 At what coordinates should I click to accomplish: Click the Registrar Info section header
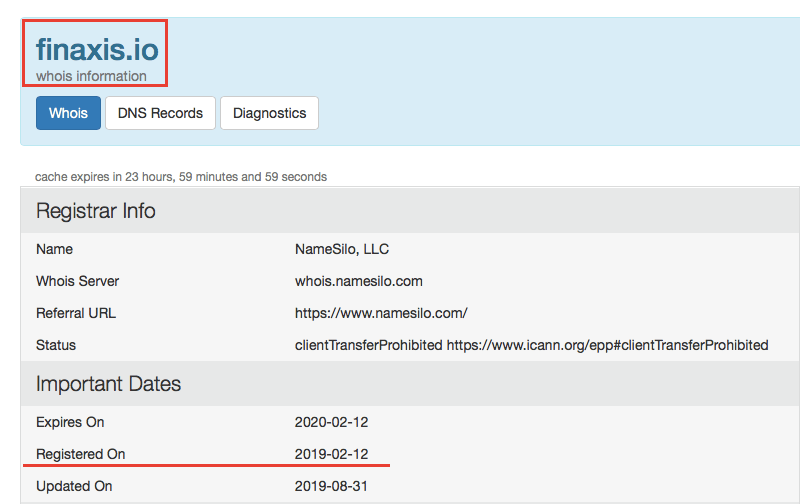[x=96, y=212]
